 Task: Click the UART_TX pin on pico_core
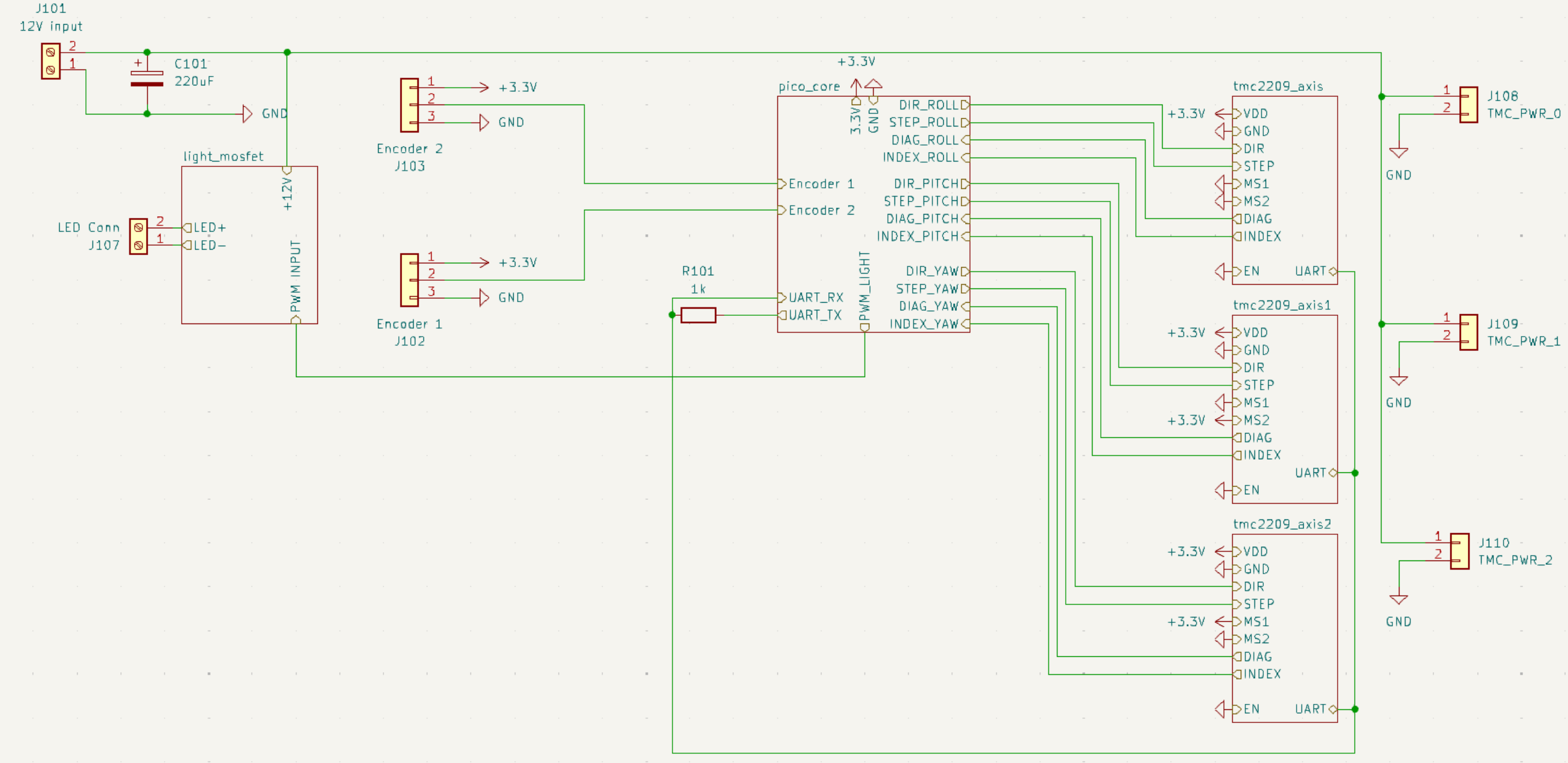[x=810, y=315]
